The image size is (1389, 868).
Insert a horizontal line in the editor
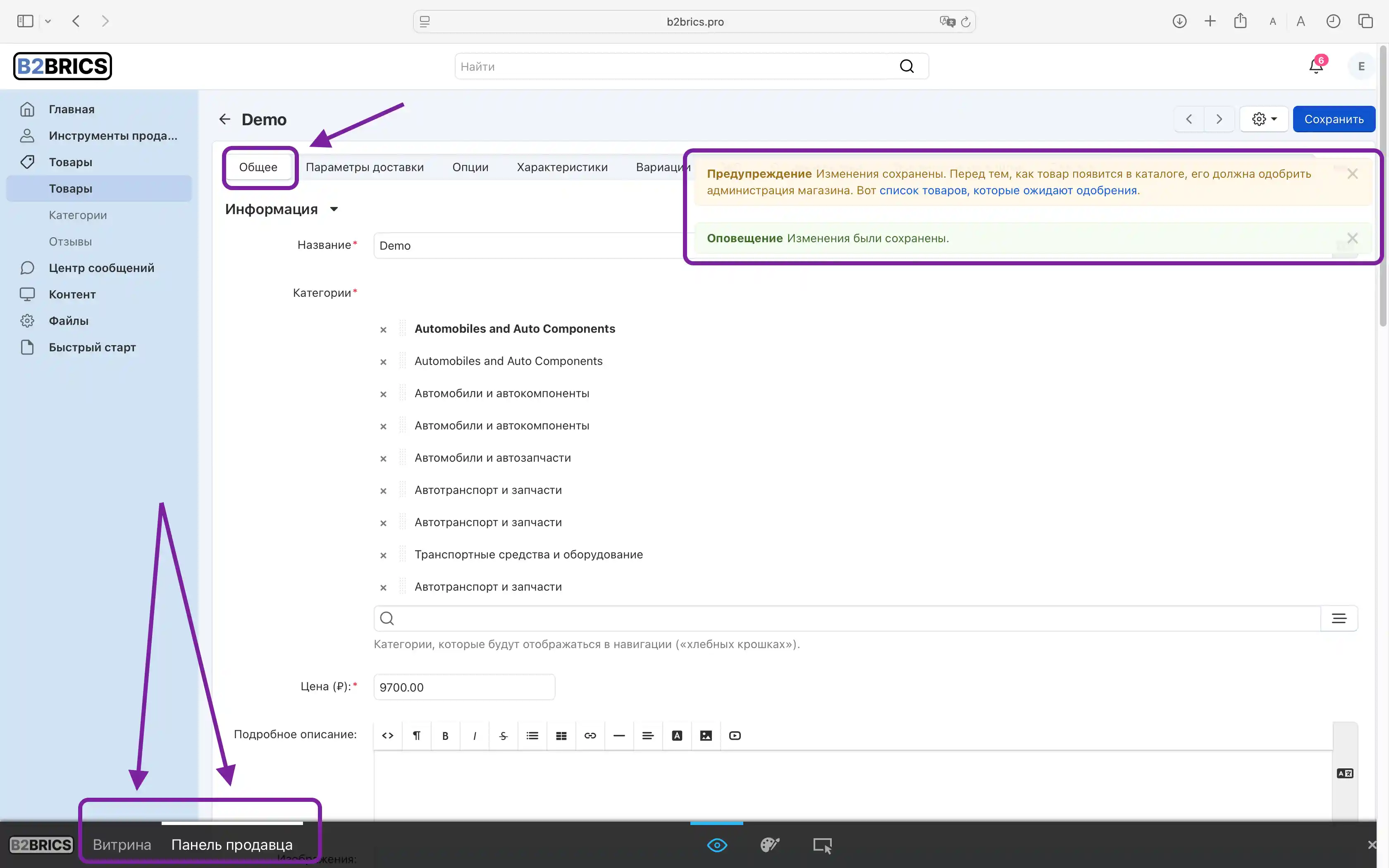pos(619,735)
